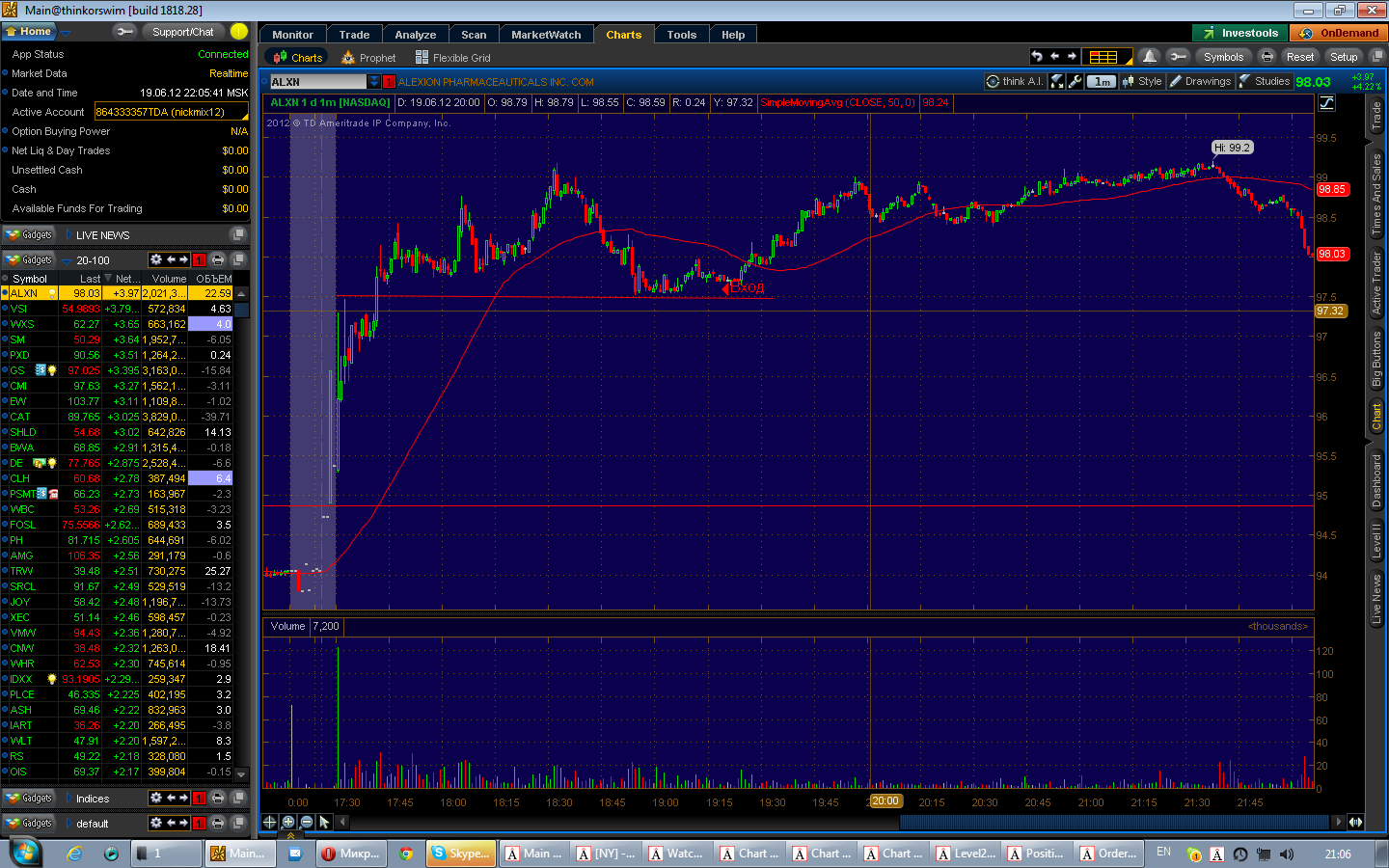The height and width of the screenshot is (868, 1389).
Task: Open the Home gadget button
Action: [x=30, y=32]
